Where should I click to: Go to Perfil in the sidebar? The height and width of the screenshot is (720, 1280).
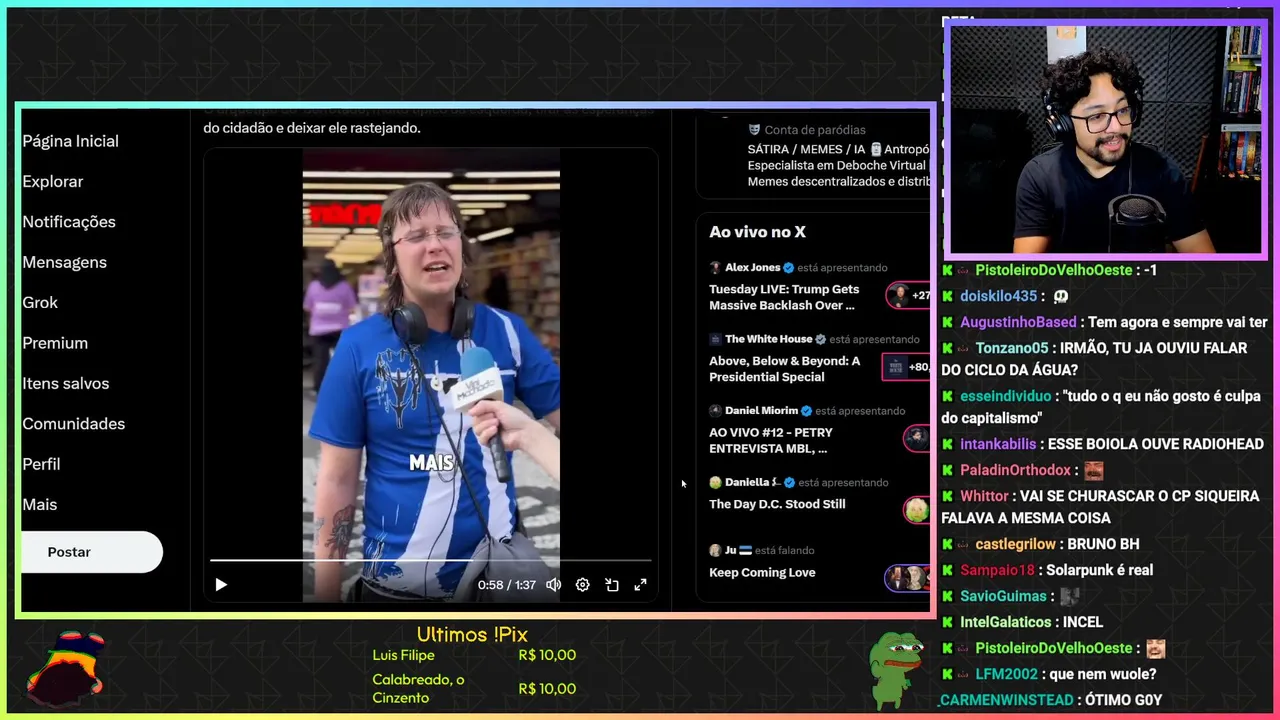tap(41, 464)
